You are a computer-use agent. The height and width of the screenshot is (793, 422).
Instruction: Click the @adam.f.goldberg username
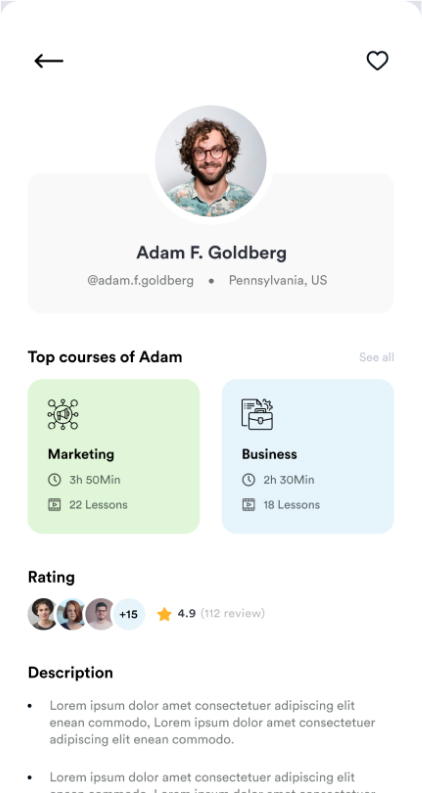(140, 280)
